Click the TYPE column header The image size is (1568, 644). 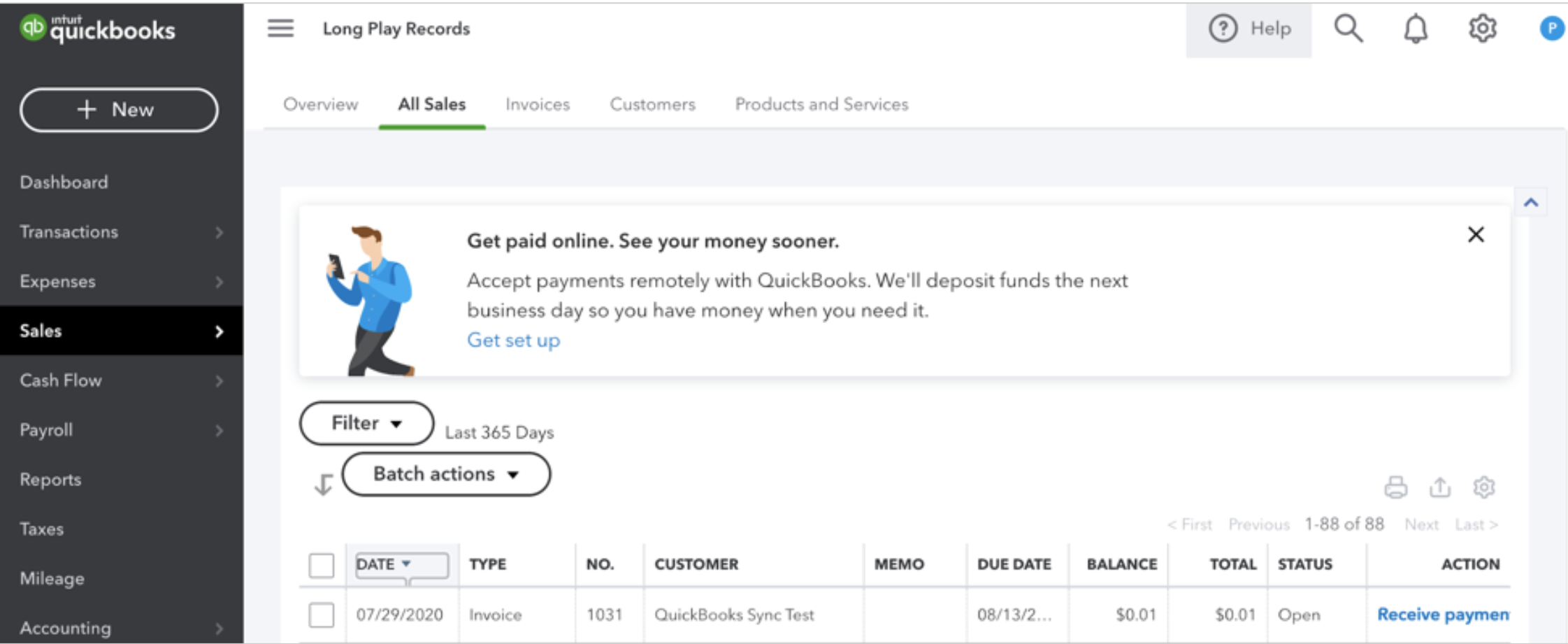[488, 564]
